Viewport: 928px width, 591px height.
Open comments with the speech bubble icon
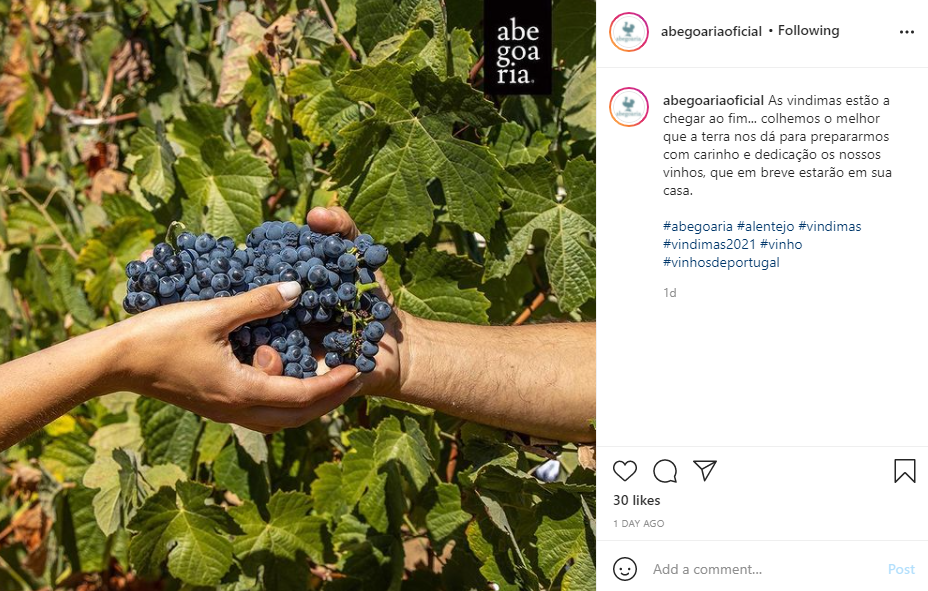point(665,471)
